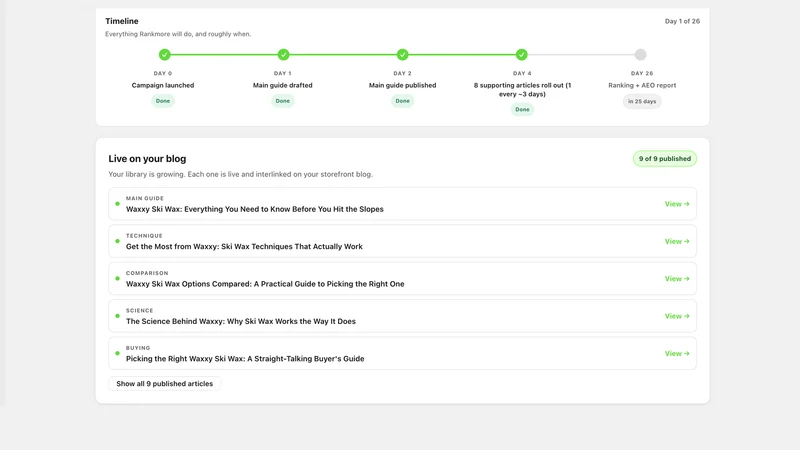The image size is (800, 450).
Task: Open 'Picking the Right Waxxy Ski Wax' title
Action: pyautogui.click(x=245, y=359)
